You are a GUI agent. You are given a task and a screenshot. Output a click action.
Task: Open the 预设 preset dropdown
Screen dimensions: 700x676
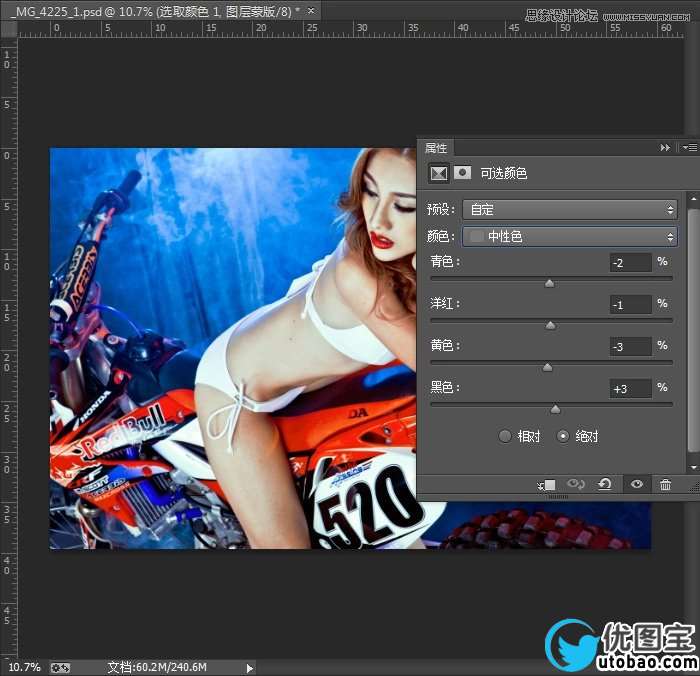[570, 209]
